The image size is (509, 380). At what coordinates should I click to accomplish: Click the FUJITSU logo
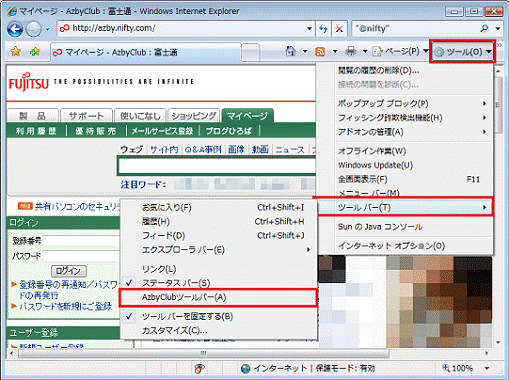29,82
